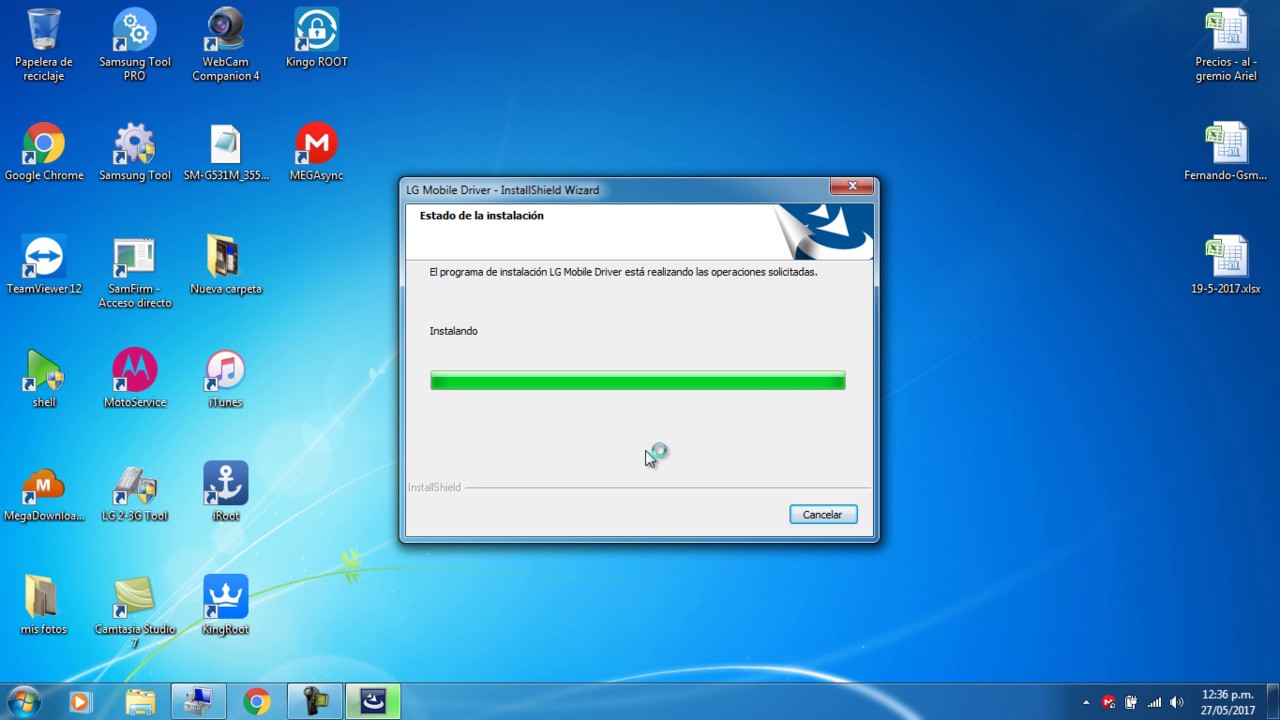Launch Chrome from the taskbar
Screen dimensions: 1280x720
(257, 702)
